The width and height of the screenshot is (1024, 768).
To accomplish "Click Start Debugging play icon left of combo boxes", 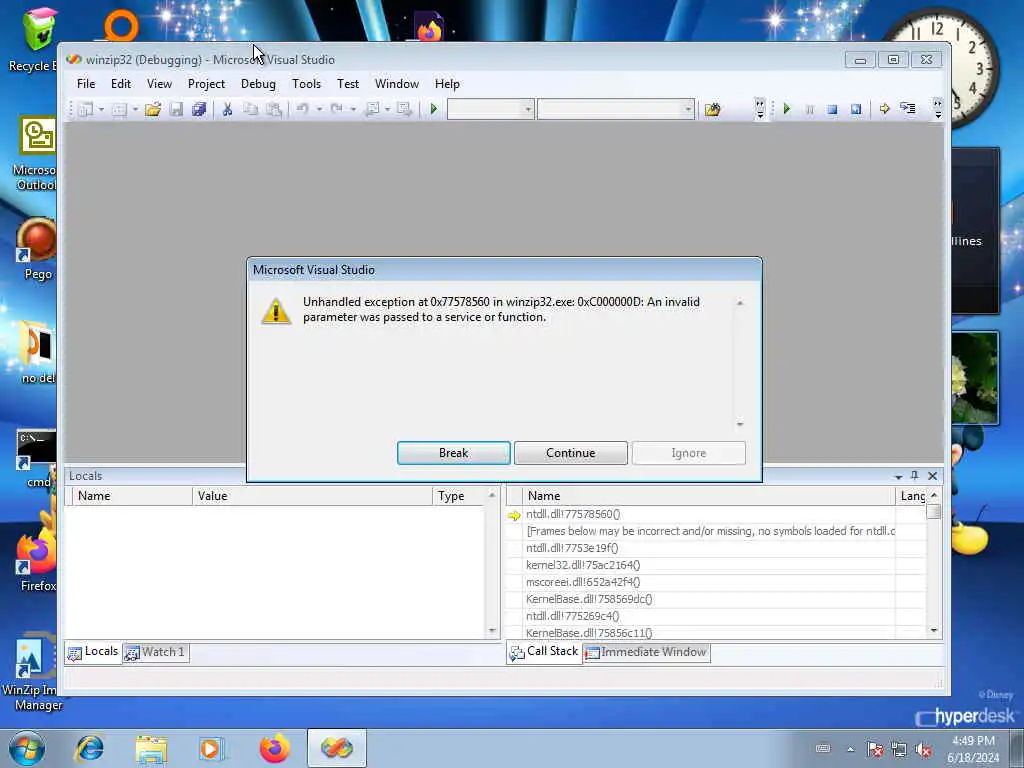I will tap(434, 109).
